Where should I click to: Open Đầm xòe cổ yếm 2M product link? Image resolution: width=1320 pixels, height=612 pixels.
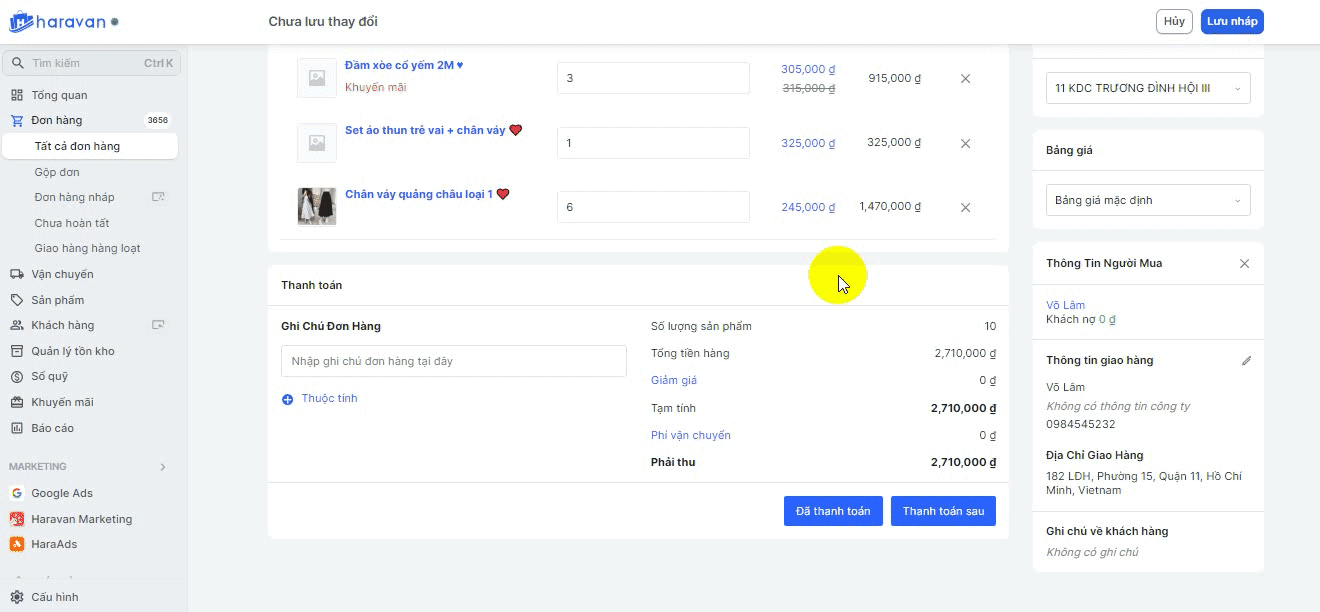(x=404, y=65)
